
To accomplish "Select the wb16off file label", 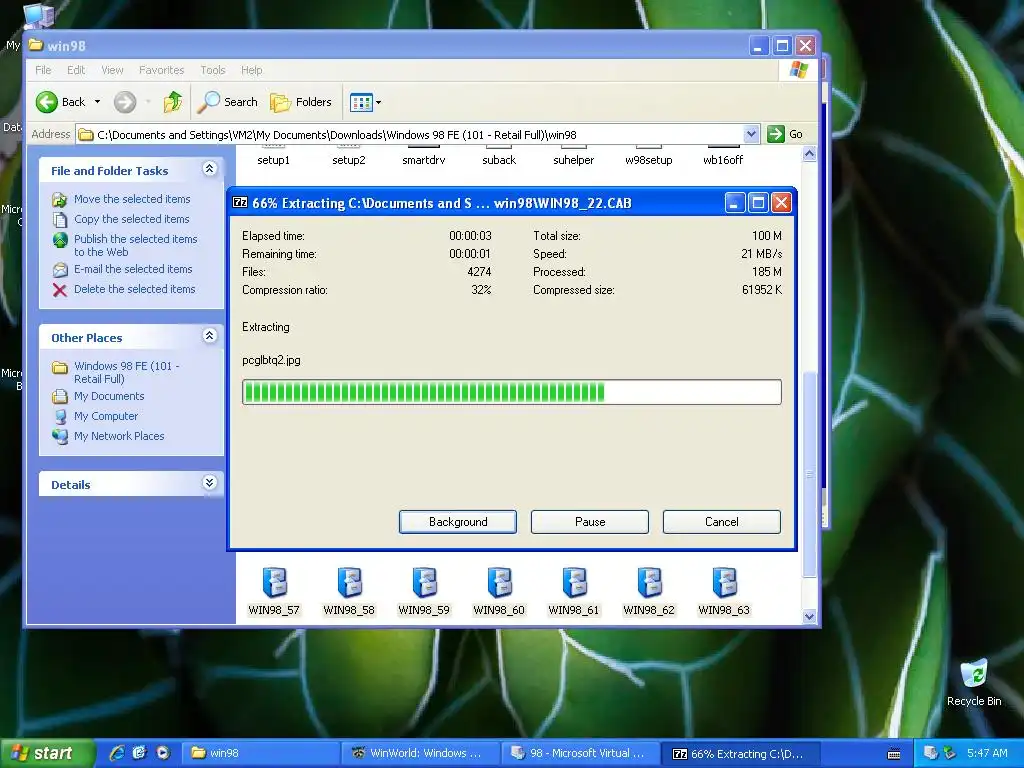I will [x=723, y=160].
